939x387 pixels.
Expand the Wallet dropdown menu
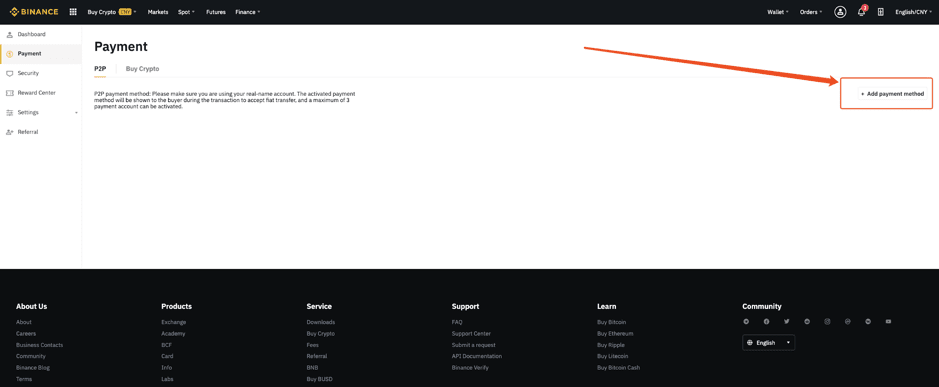[x=777, y=12]
